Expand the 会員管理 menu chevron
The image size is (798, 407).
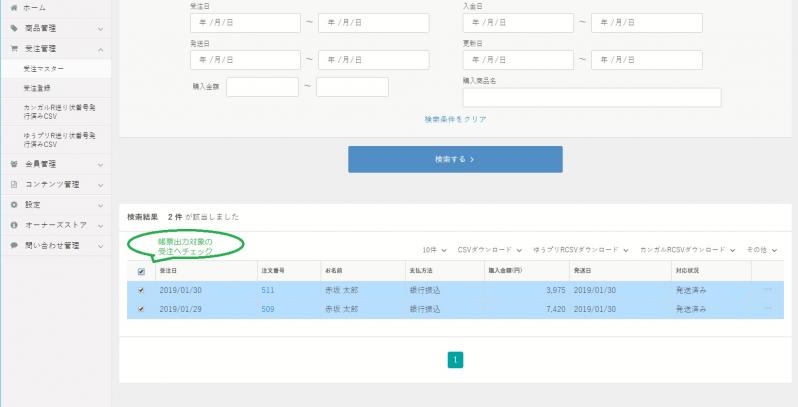(101, 165)
